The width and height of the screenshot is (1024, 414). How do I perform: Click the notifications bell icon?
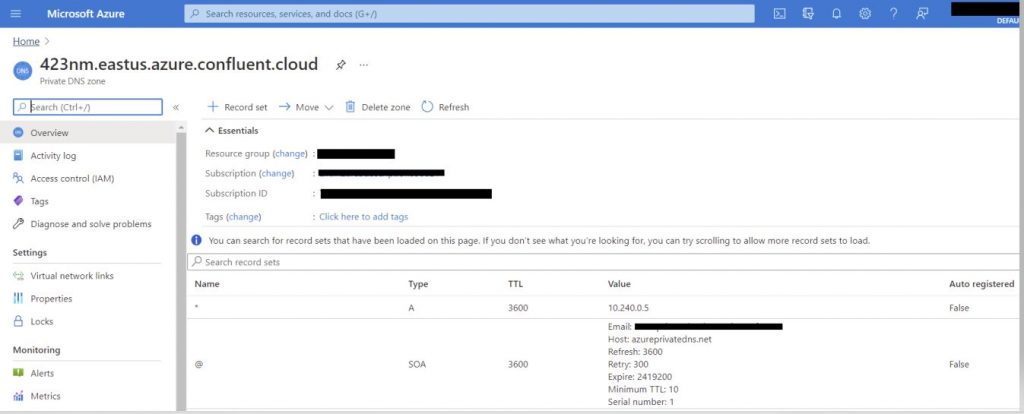point(836,14)
